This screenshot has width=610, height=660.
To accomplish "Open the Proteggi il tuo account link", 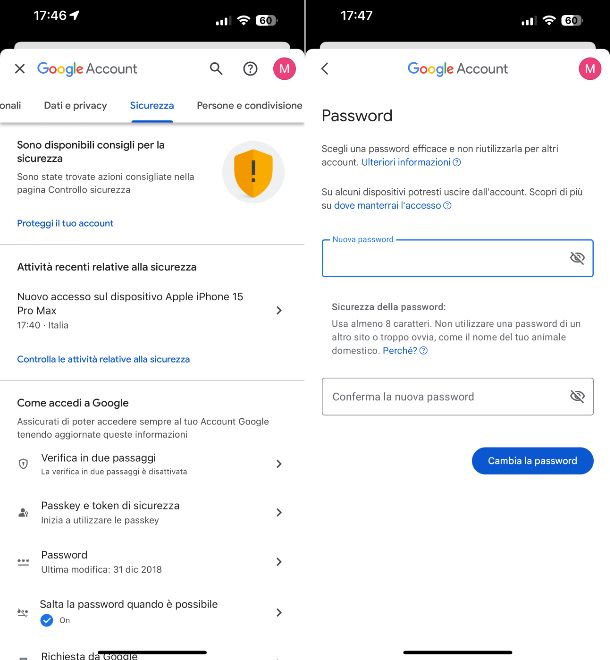I will [x=65, y=223].
